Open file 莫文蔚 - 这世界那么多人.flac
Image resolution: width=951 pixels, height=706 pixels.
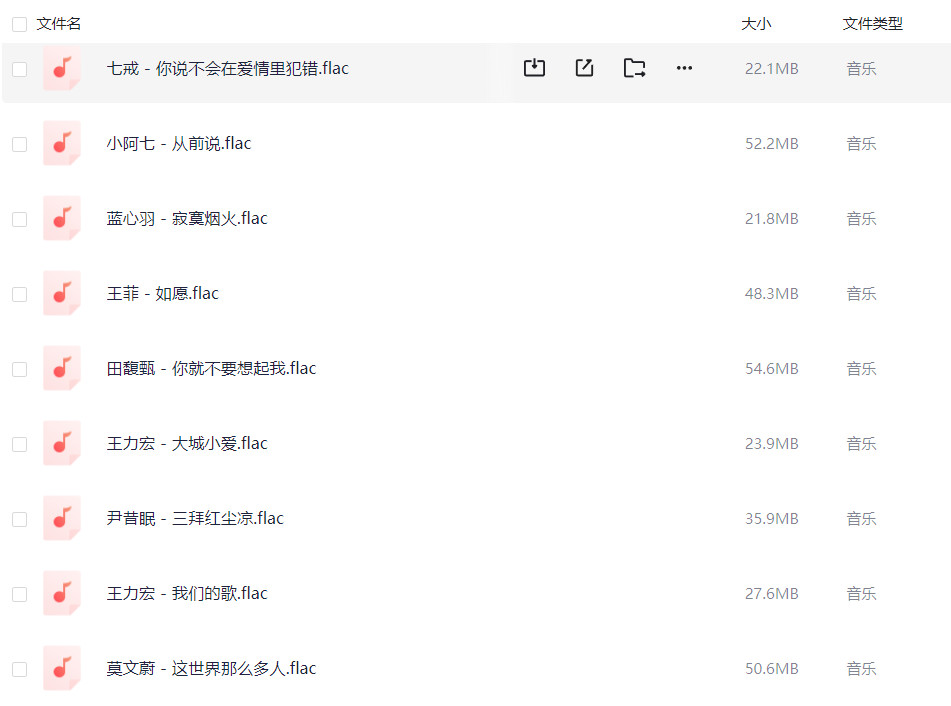(x=211, y=668)
